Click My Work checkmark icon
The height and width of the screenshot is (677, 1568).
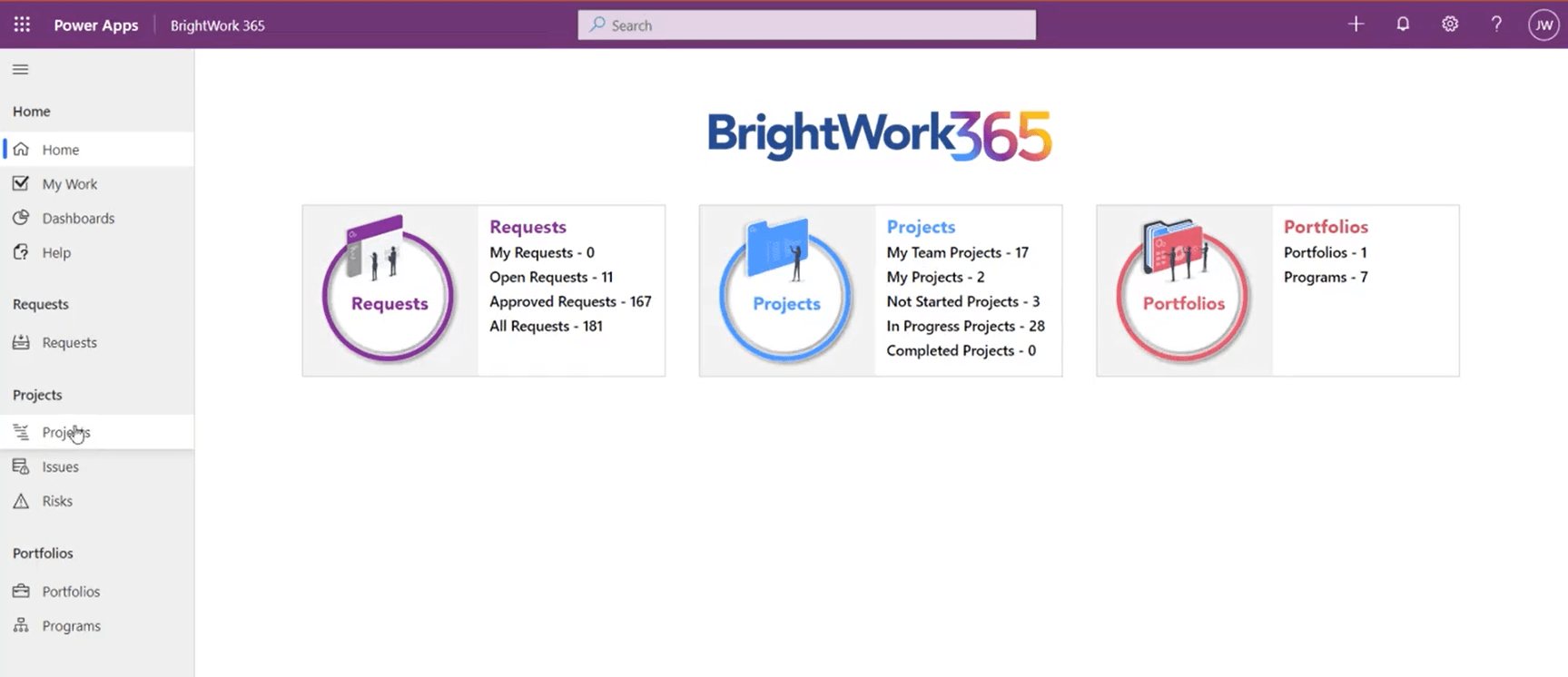click(21, 183)
